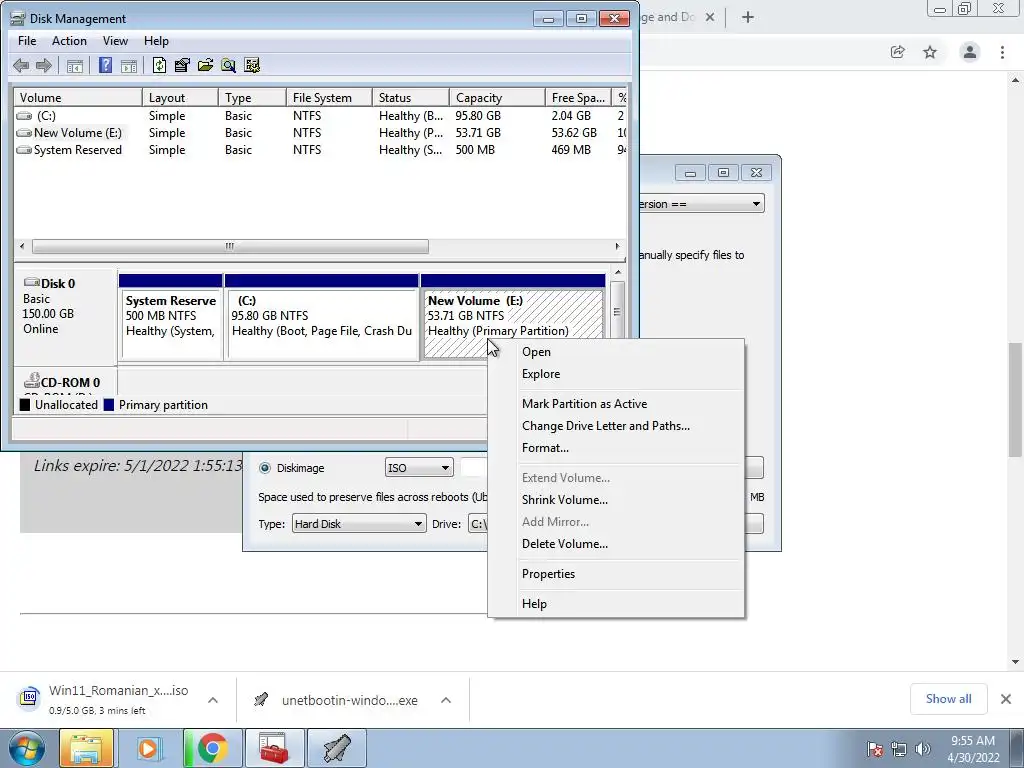Sort by the Capacity column header
The image size is (1024, 768).
coord(497,97)
